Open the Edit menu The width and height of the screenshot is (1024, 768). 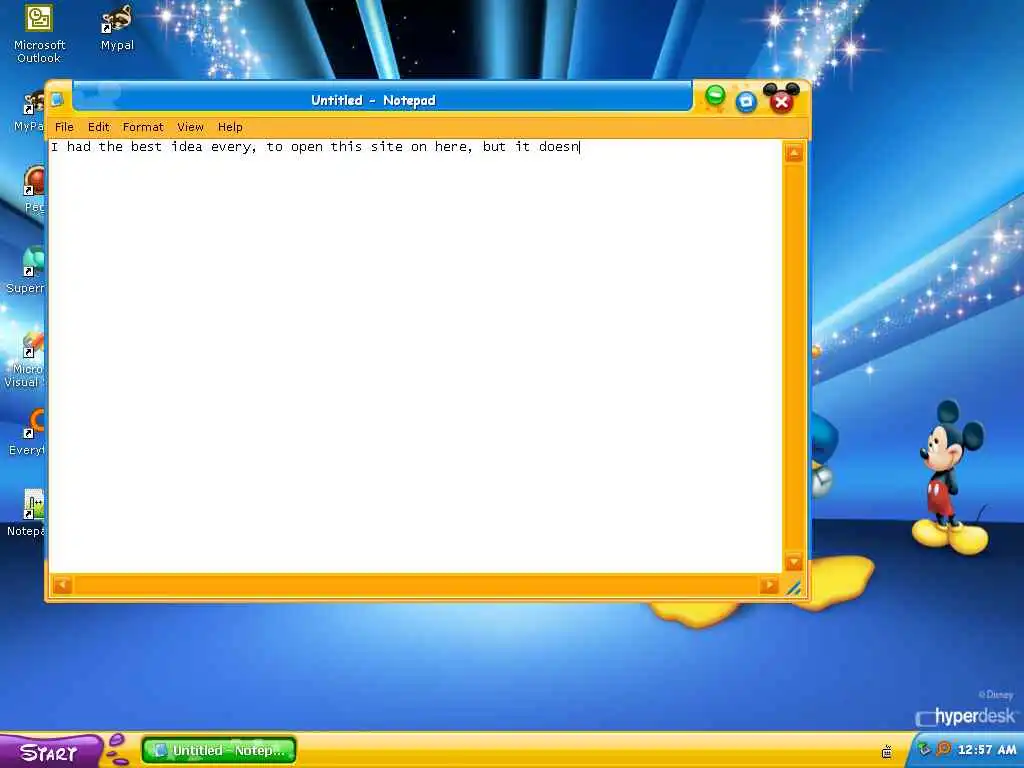[x=99, y=127]
